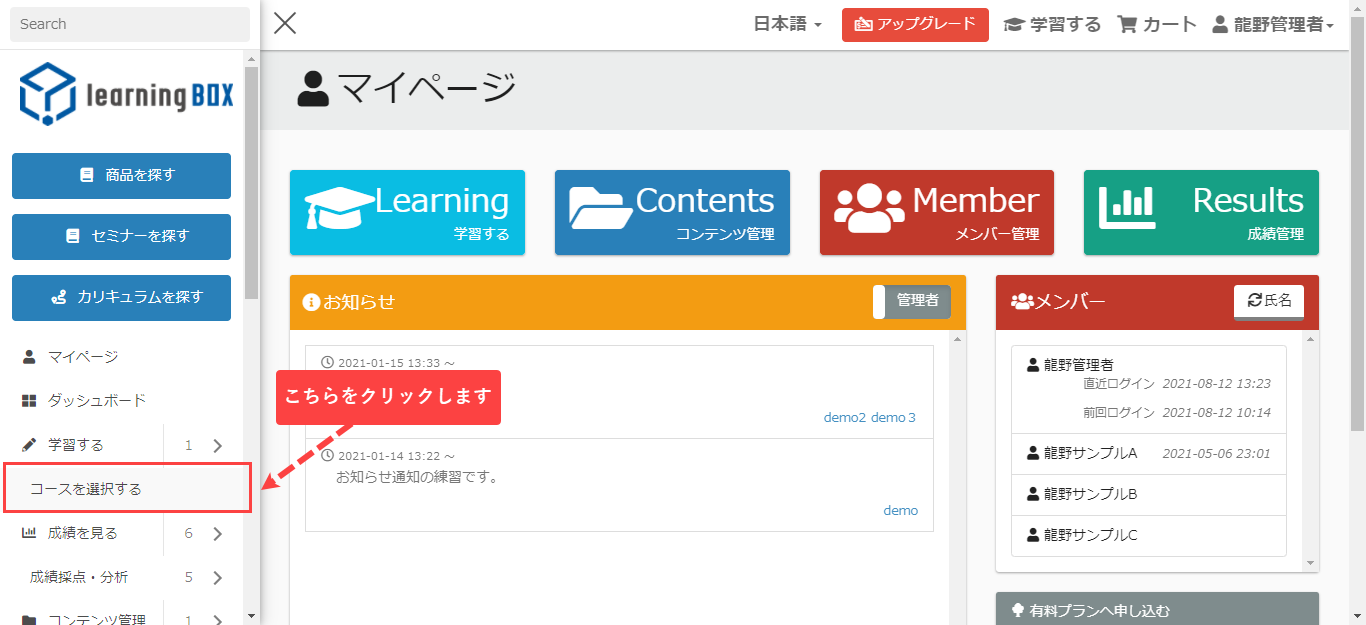Click the セミナーを探す button

(121, 236)
